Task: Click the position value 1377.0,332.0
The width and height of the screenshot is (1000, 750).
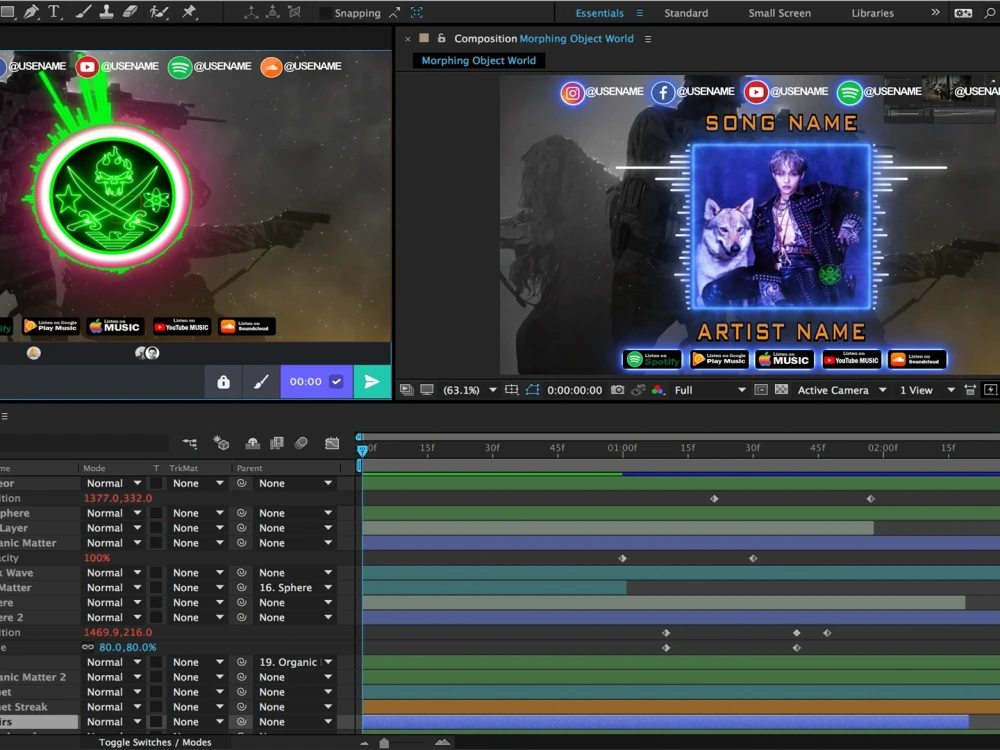Action: pos(118,498)
